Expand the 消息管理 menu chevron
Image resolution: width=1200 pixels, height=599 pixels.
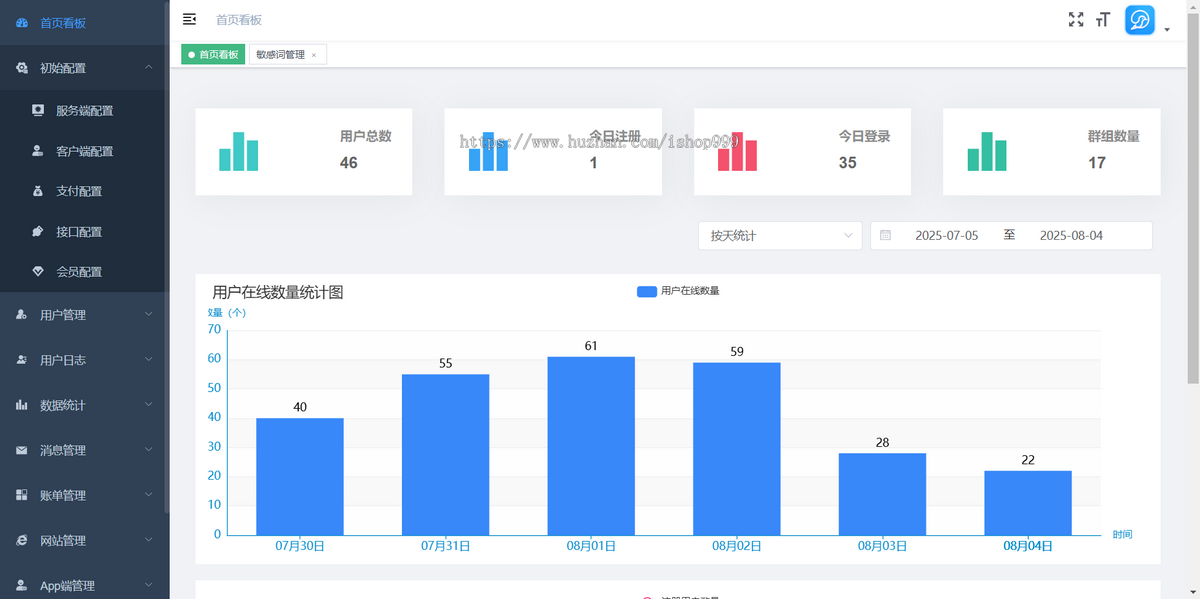click(149, 450)
